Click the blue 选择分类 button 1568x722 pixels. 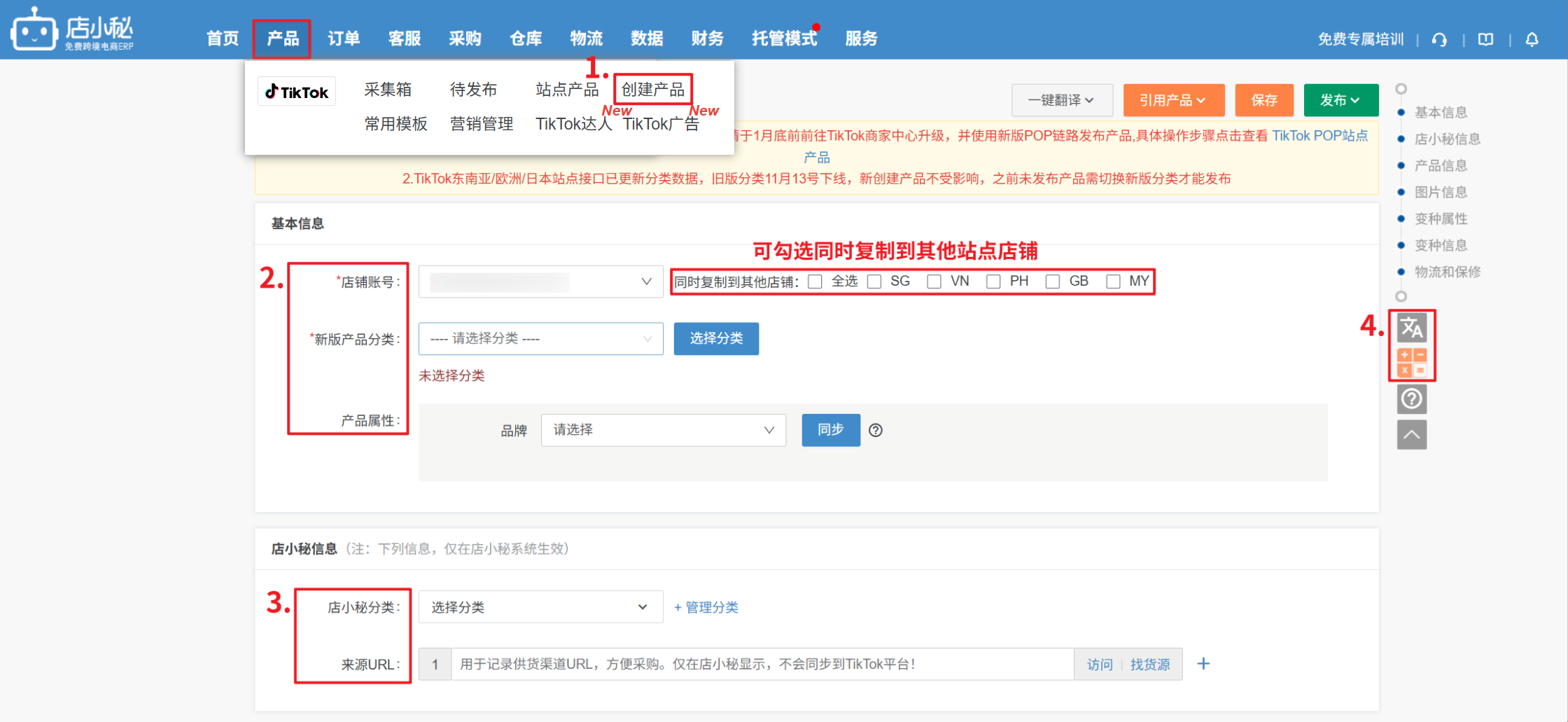(716, 339)
